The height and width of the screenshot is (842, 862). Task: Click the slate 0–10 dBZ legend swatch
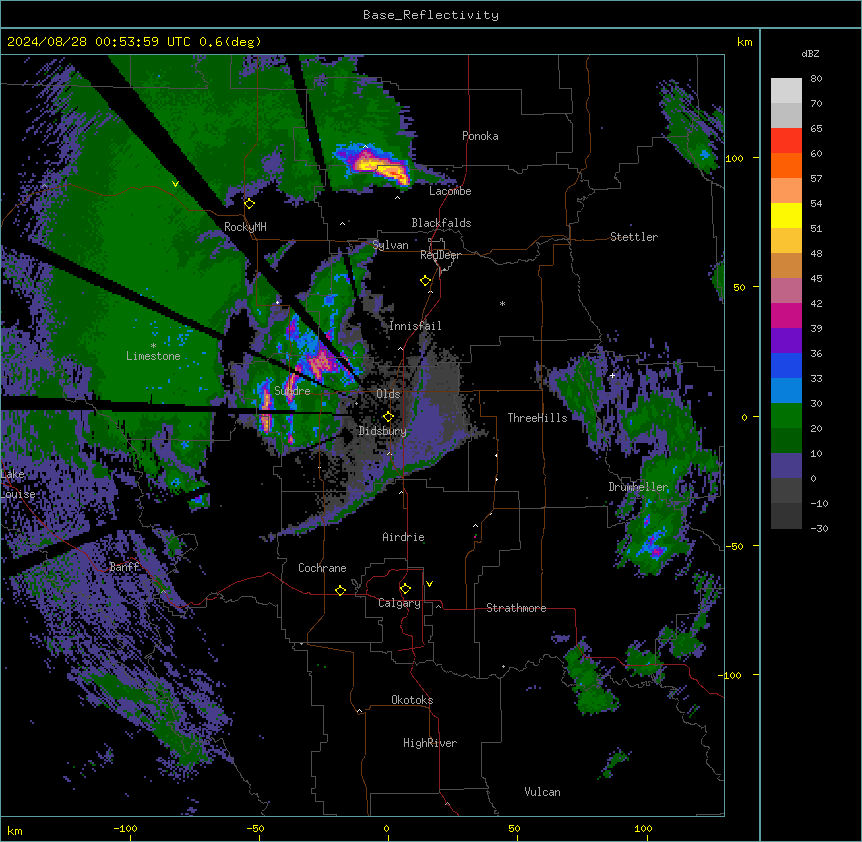click(786, 466)
